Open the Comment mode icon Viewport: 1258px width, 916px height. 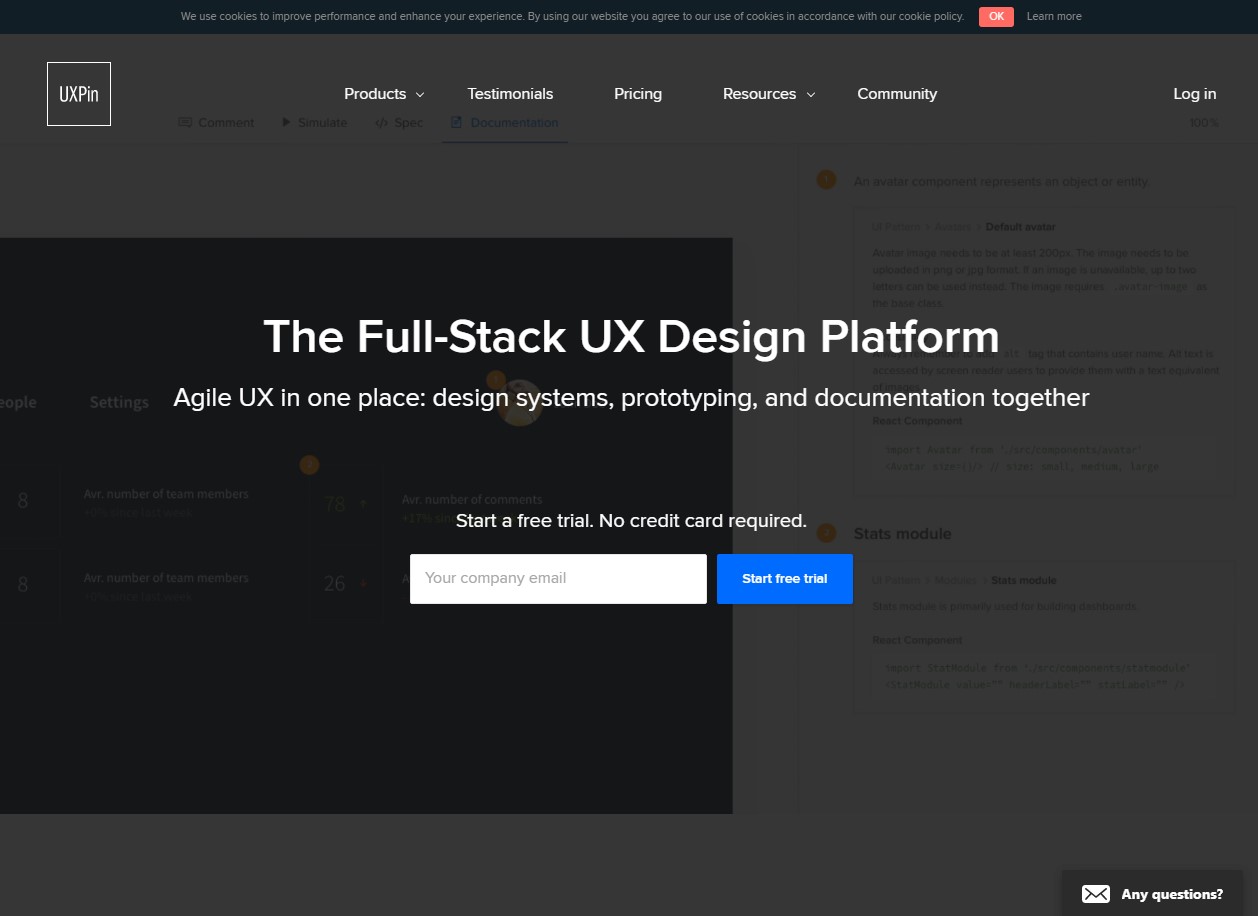[x=185, y=122]
